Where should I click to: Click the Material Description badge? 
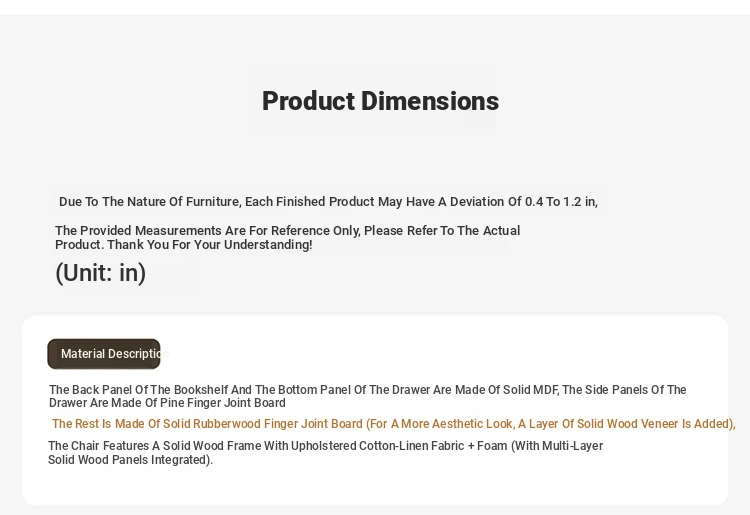pos(104,354)
